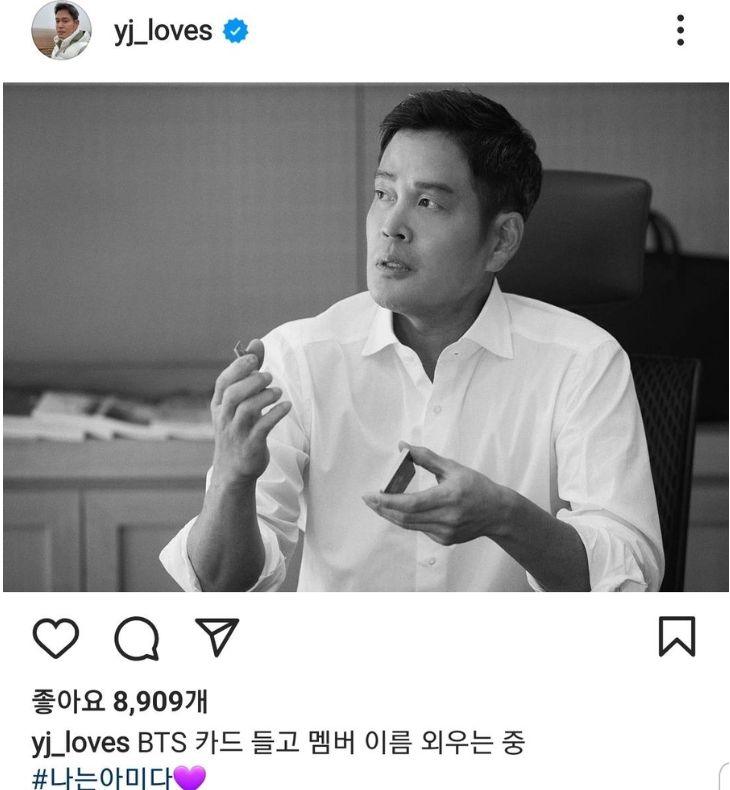Image resolution: width=730 pixels, height=790 pixels.
Task: Share post using the paper plane icon
Action: 217,636
